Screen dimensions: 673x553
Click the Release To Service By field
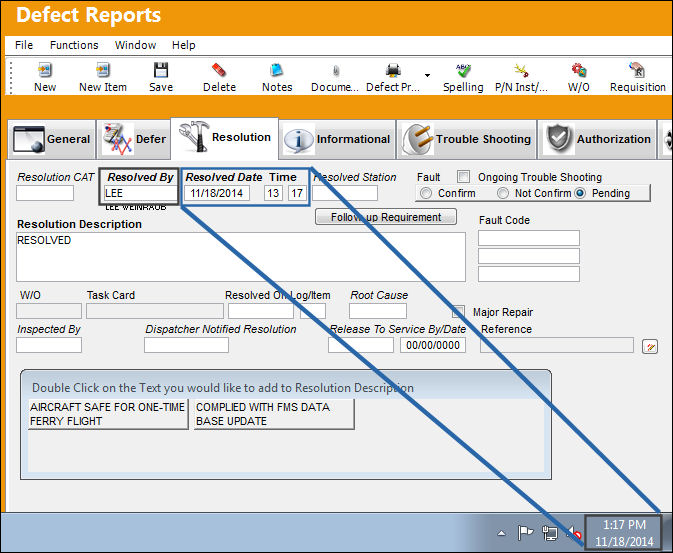coord(361,345)
